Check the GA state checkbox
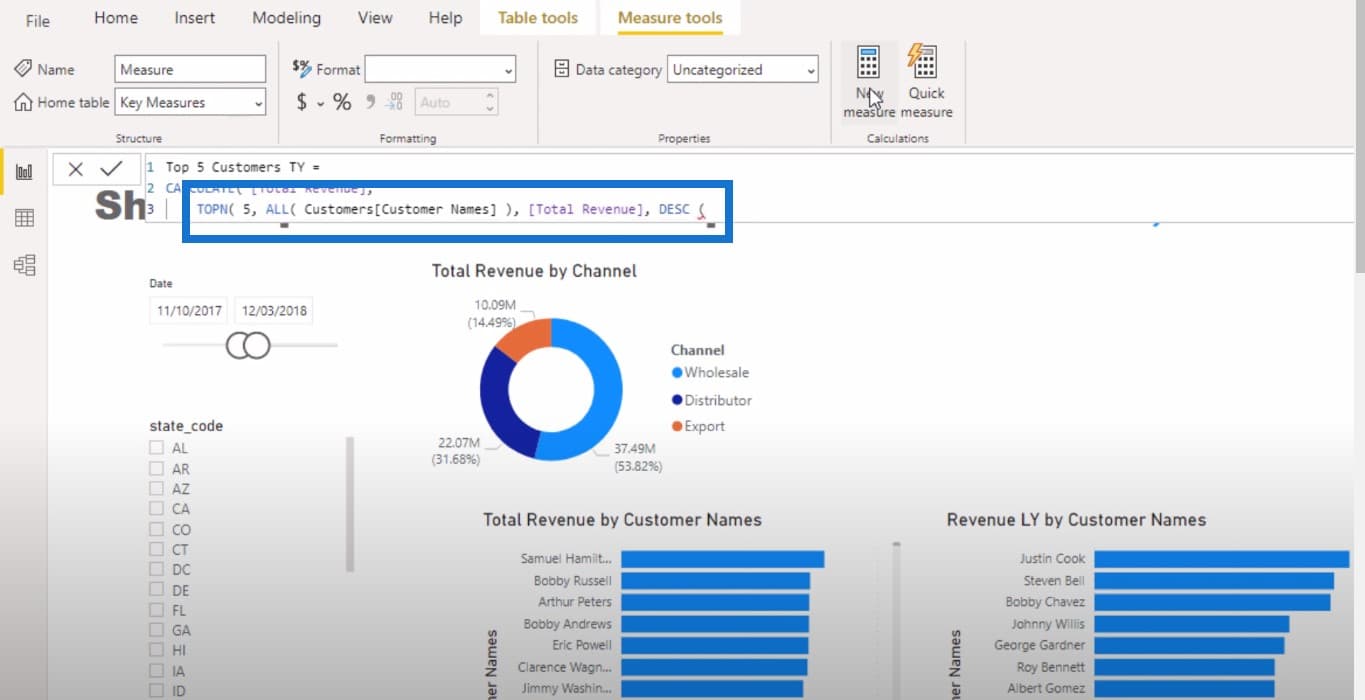Viewport: 1365px width, 700px height. [x=156, y=630]
